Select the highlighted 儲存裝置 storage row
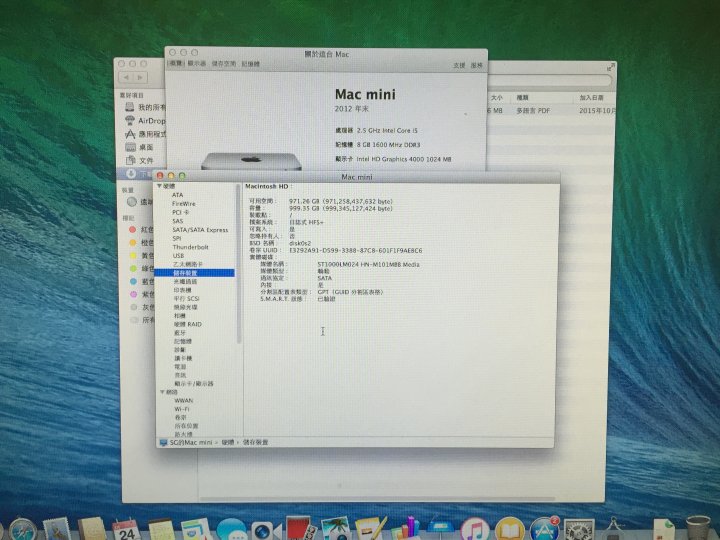The image size is (720, 540). [195, 273]
